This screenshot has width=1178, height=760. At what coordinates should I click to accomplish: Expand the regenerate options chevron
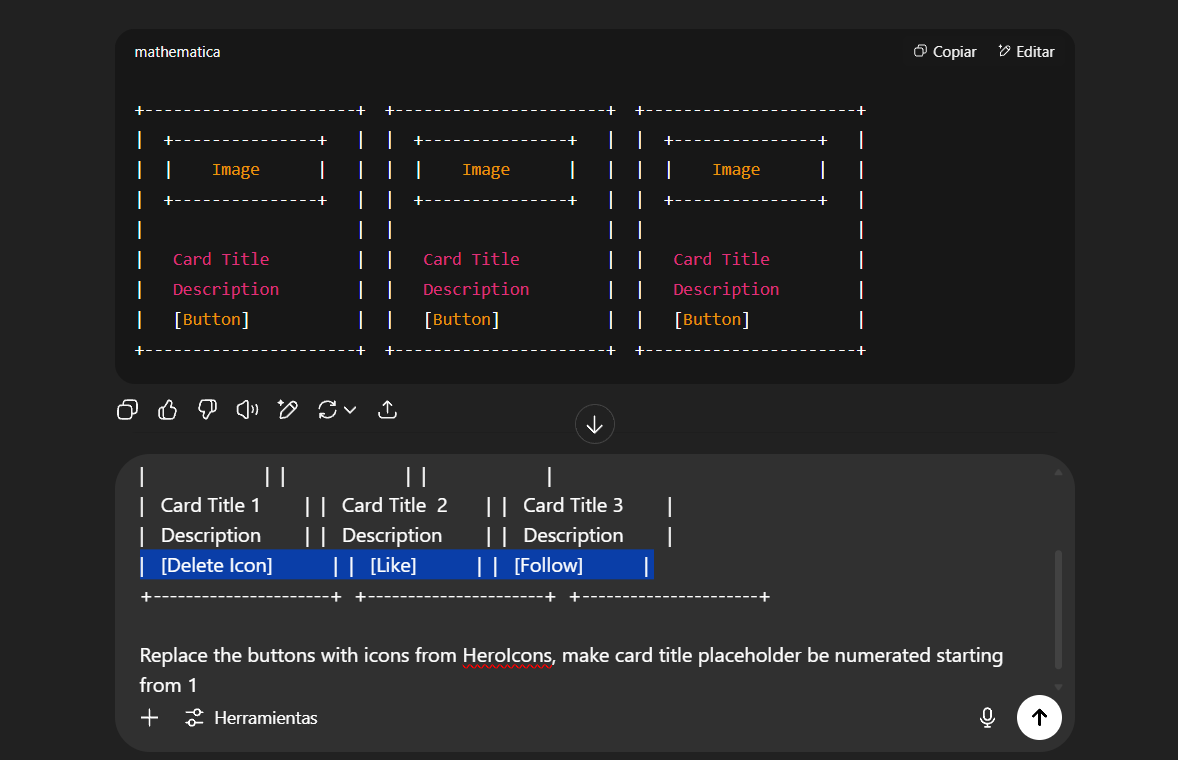pos(350,410)
